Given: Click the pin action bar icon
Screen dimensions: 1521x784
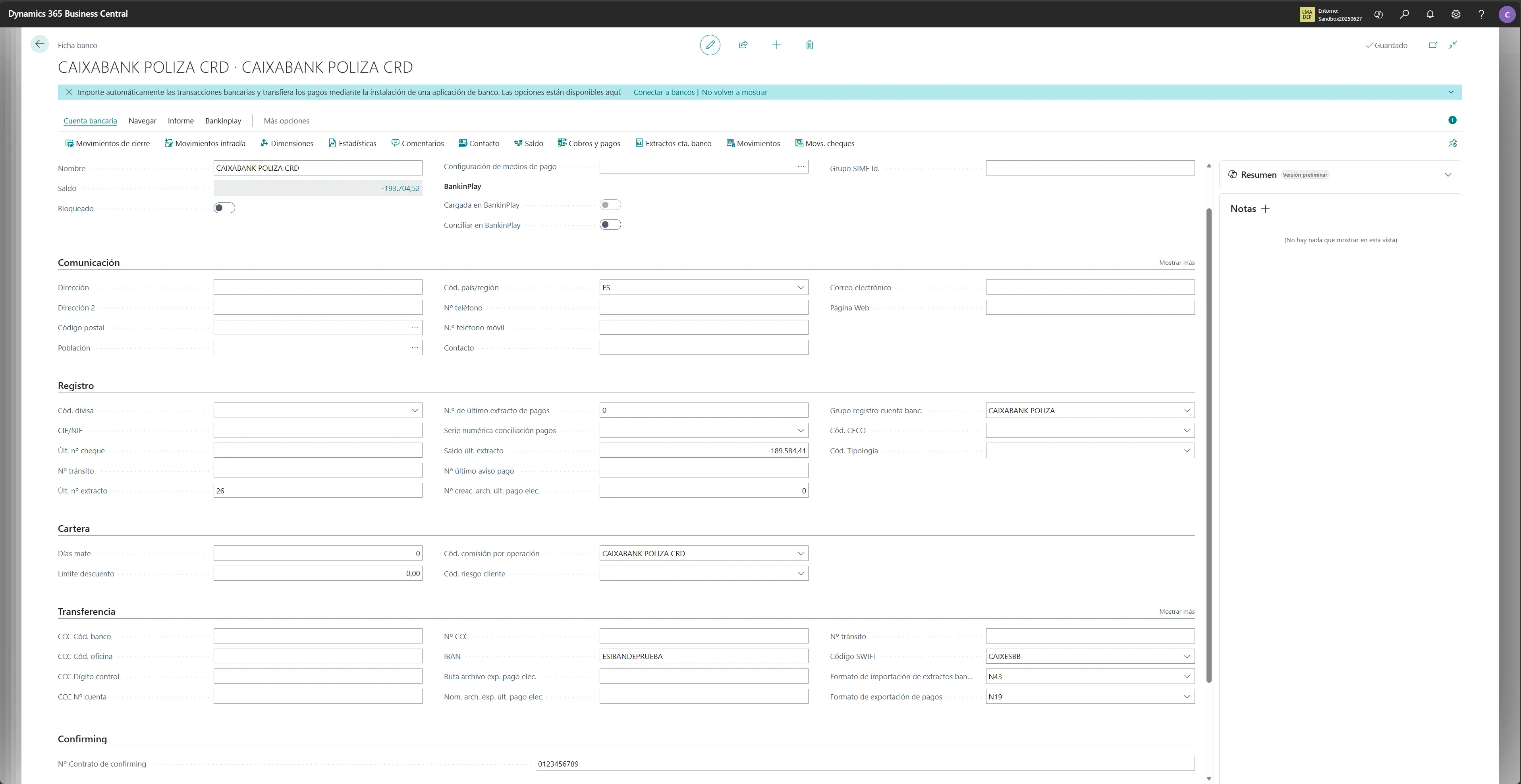Looking at the screenshot, I should point(1453,143).
